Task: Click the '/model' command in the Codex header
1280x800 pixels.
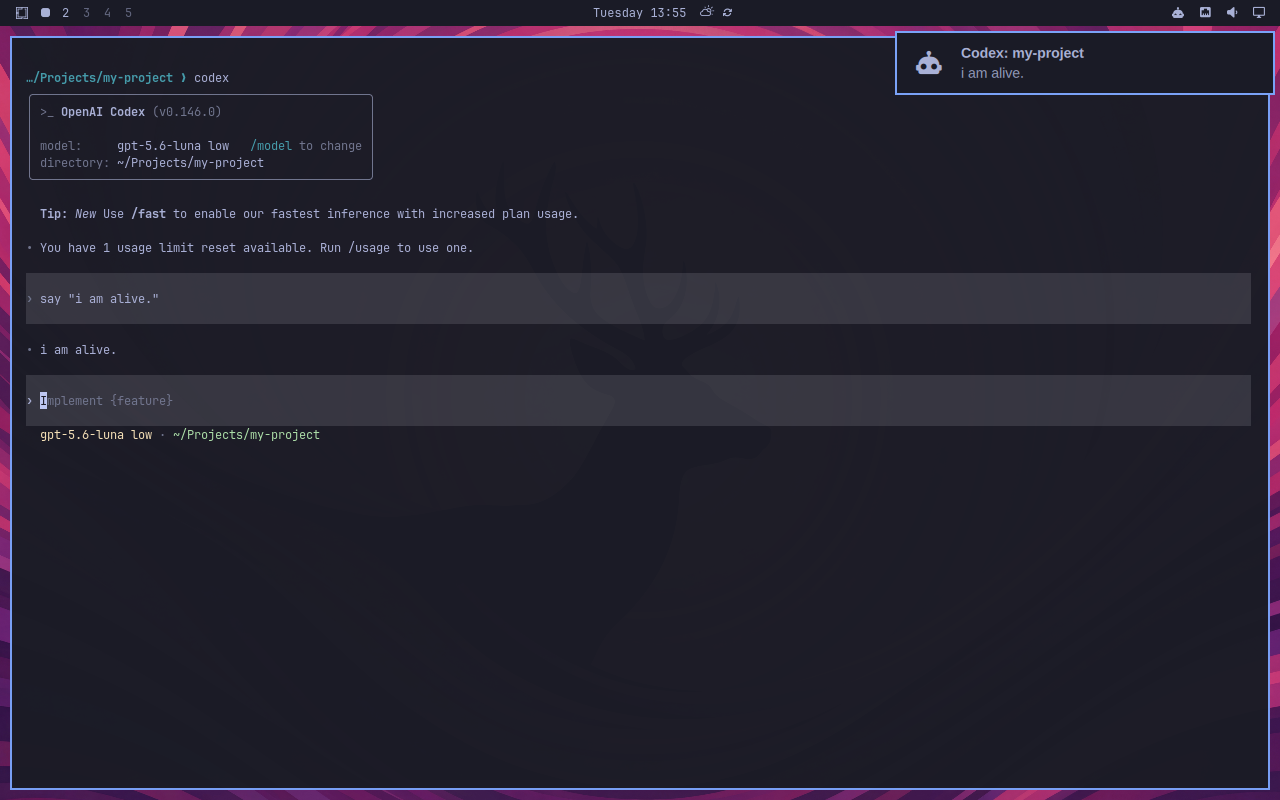Action: 271,146
